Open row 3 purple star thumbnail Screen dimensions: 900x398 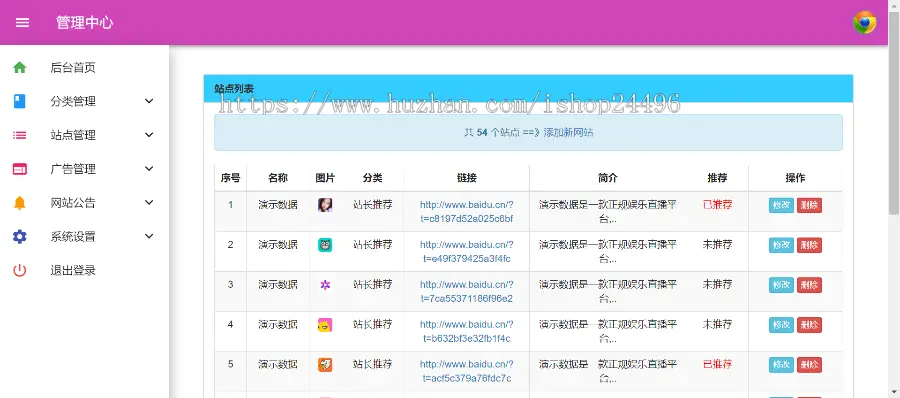tap(325, 285)
